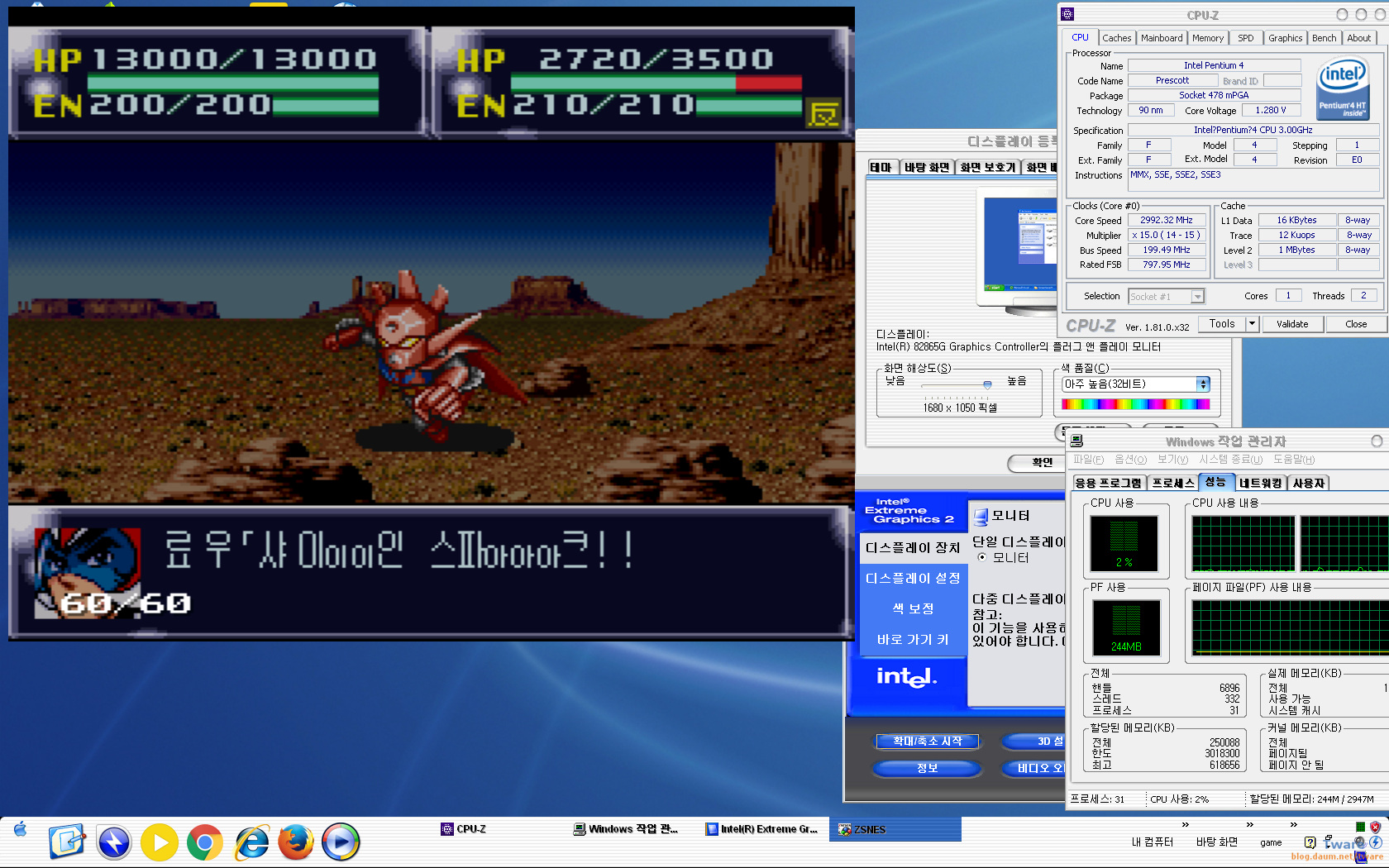
Task: Click the Close button in CPU-Z
Action: [1356, 324]
